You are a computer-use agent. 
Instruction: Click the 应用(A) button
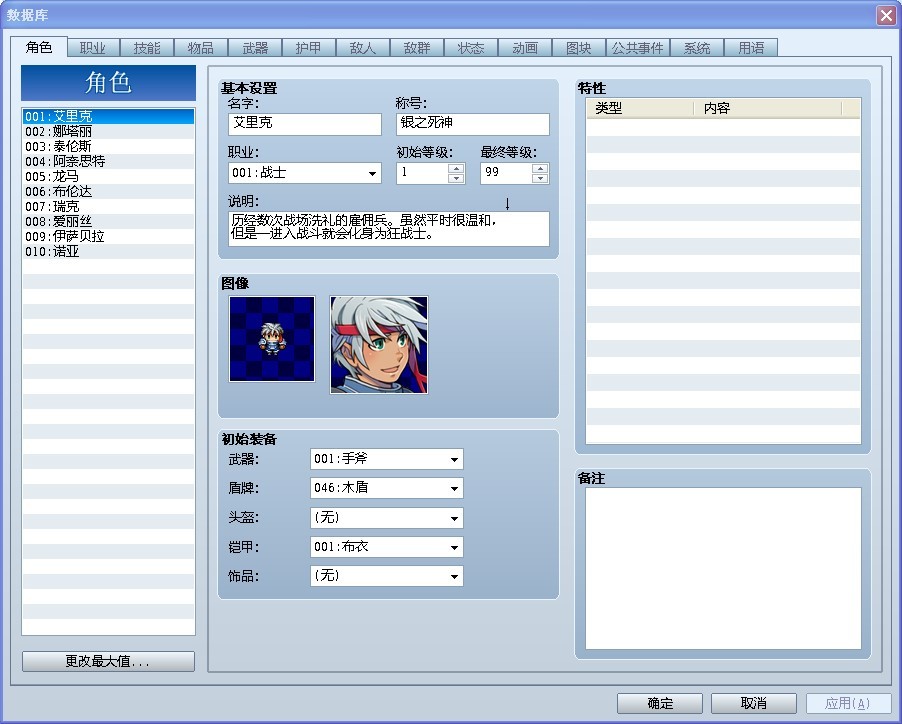point(849,703)
